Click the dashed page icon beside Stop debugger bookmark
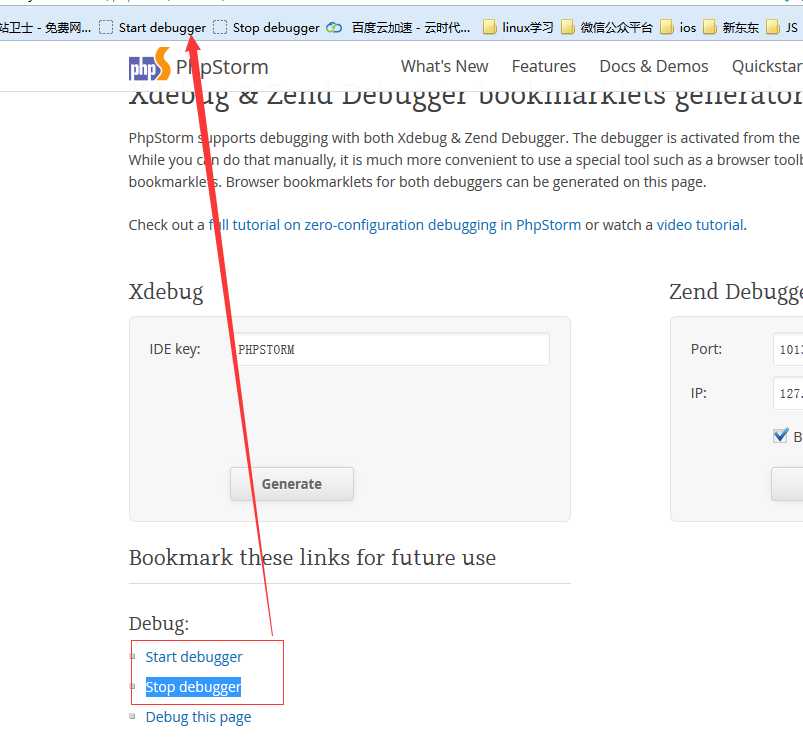Viewport: 803px width, 745px height. pyautogui.click(x=220, y=27)
